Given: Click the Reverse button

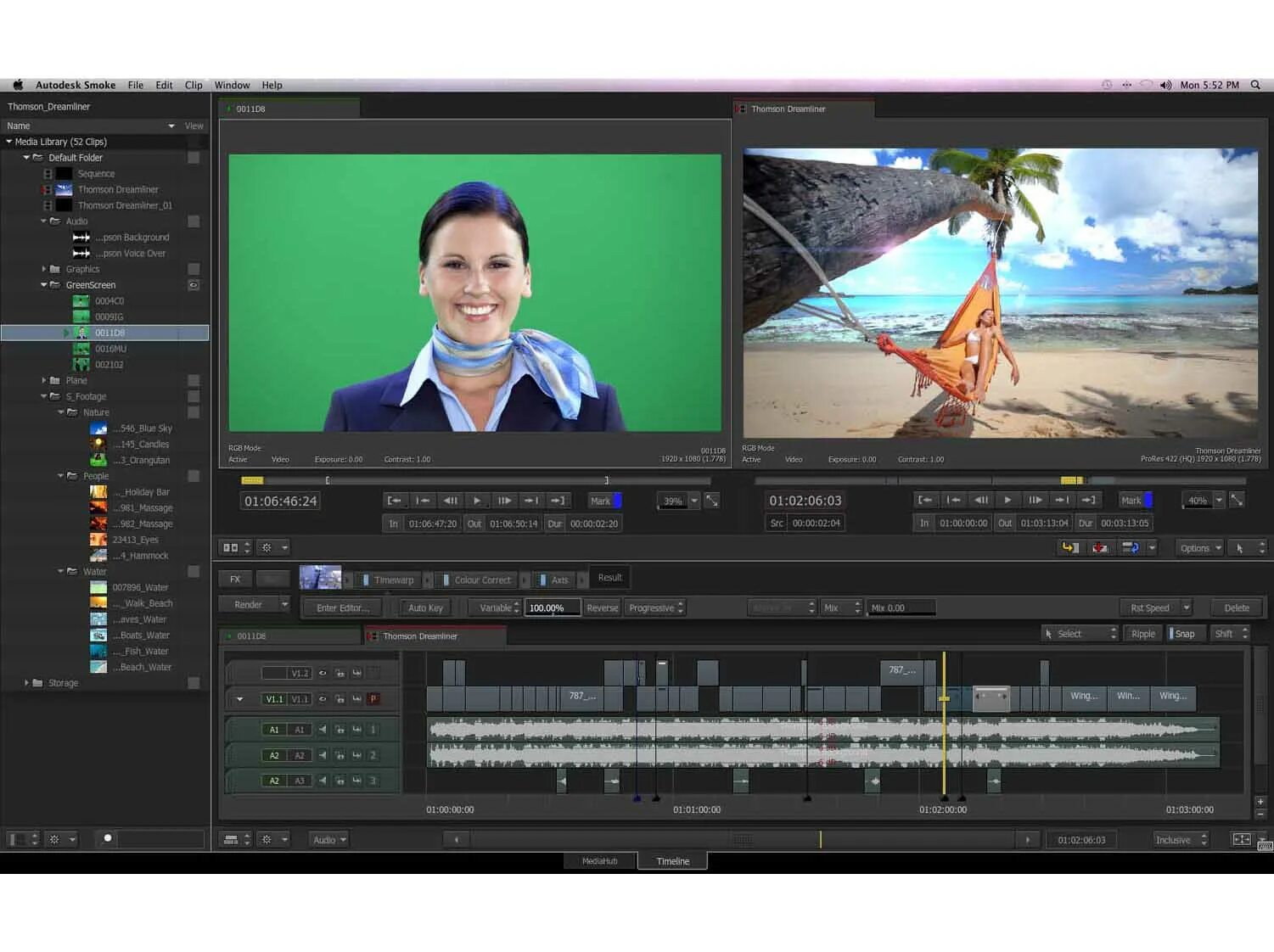Looking at the screenshot, I should click(x=603, y=608).
